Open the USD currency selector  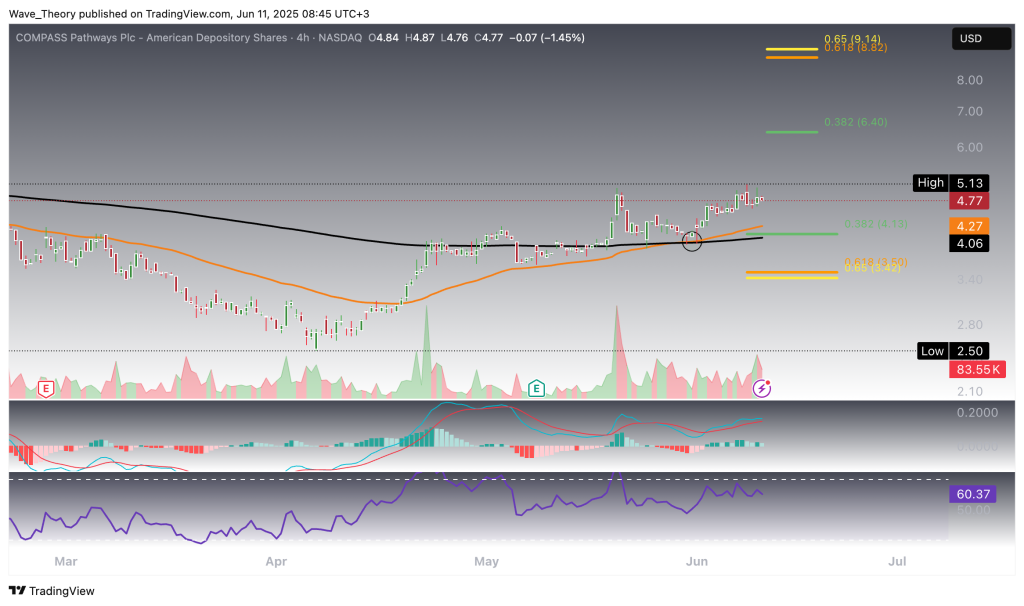(981, 39)
